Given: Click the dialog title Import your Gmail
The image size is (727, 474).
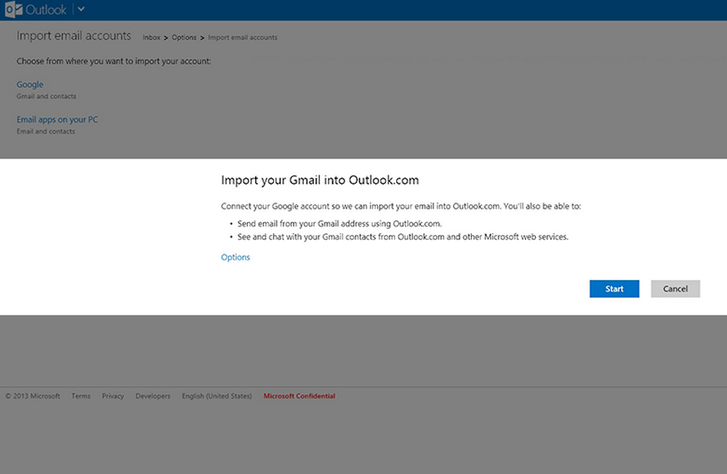Looking at the screenshot, I should pos(319,181).
